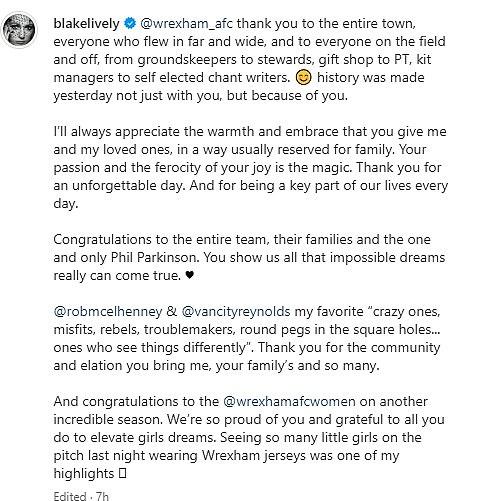Click the phrase 'history was made'
The height and width of the screenshot is (501, 478).
[x=370, y=78]
